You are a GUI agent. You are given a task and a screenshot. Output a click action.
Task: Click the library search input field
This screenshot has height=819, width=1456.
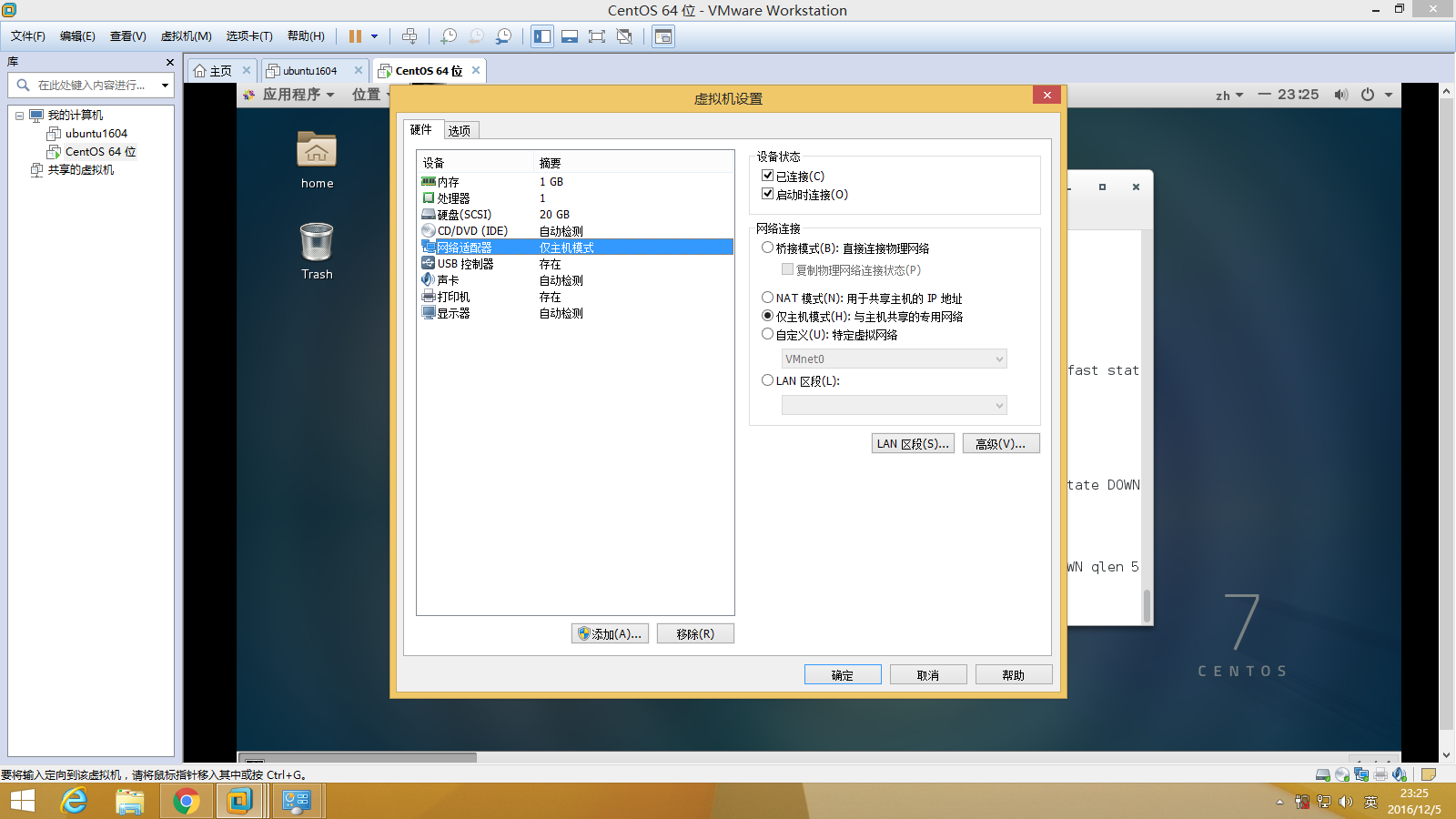[x=86, y=85]
